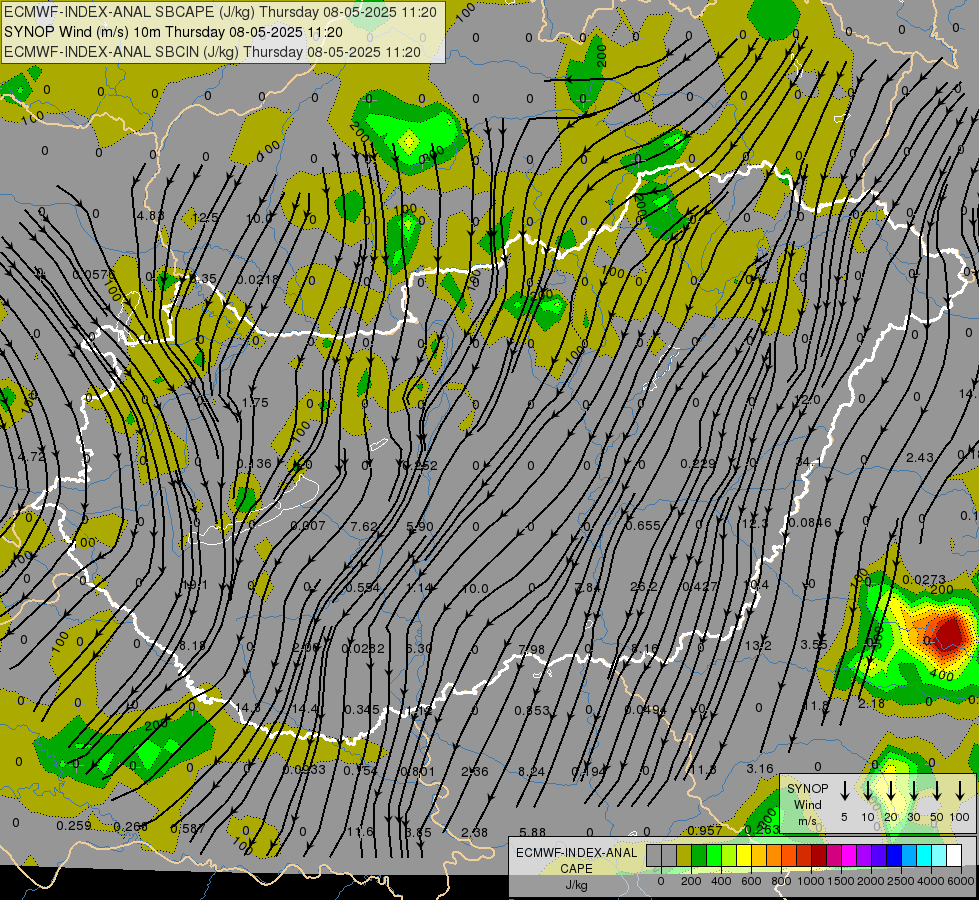Click the map value 1.75

click(255, 403)
